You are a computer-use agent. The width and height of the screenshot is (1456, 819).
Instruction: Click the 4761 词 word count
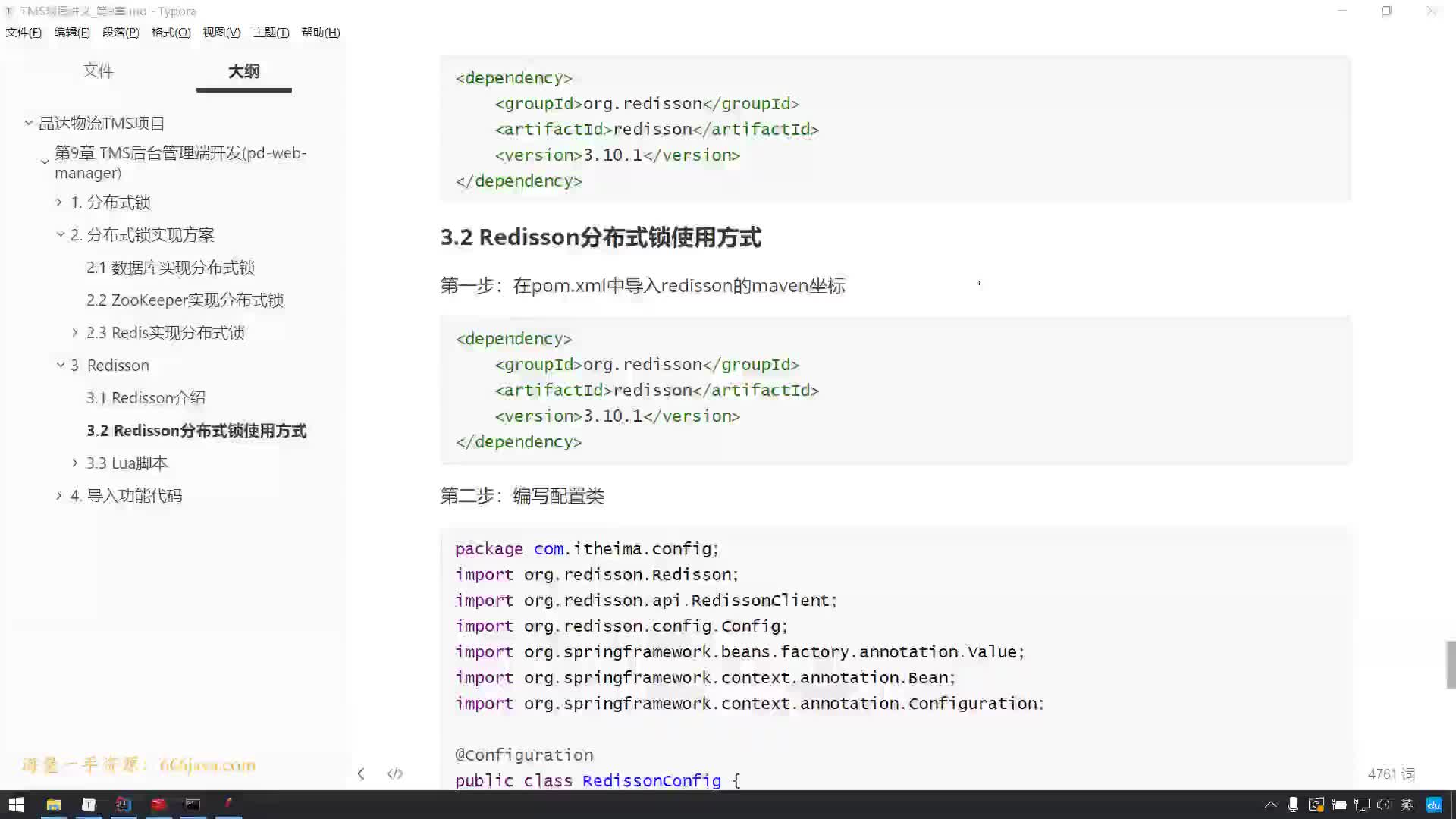click(x=1392, y=773)
